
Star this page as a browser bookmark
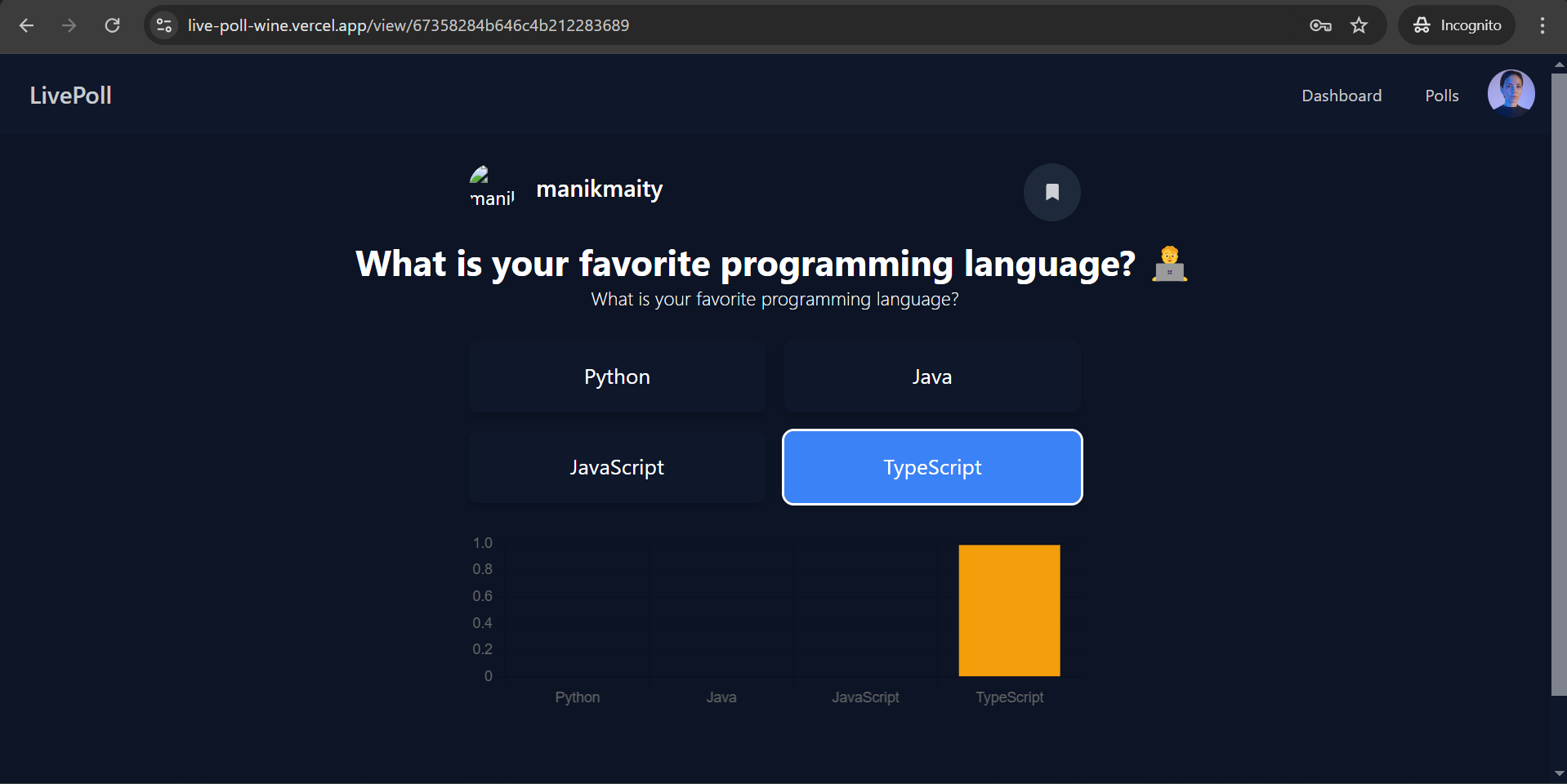click(1359, 25)
